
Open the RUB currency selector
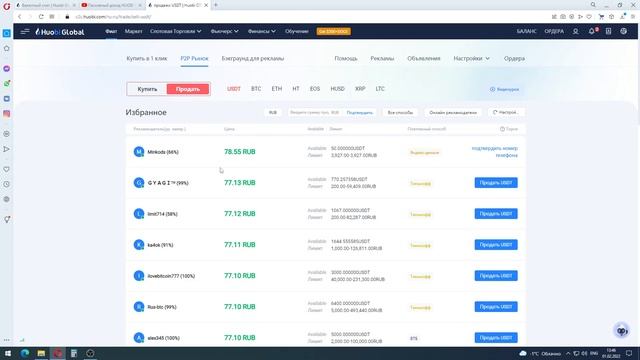click(x=273, y=112)
